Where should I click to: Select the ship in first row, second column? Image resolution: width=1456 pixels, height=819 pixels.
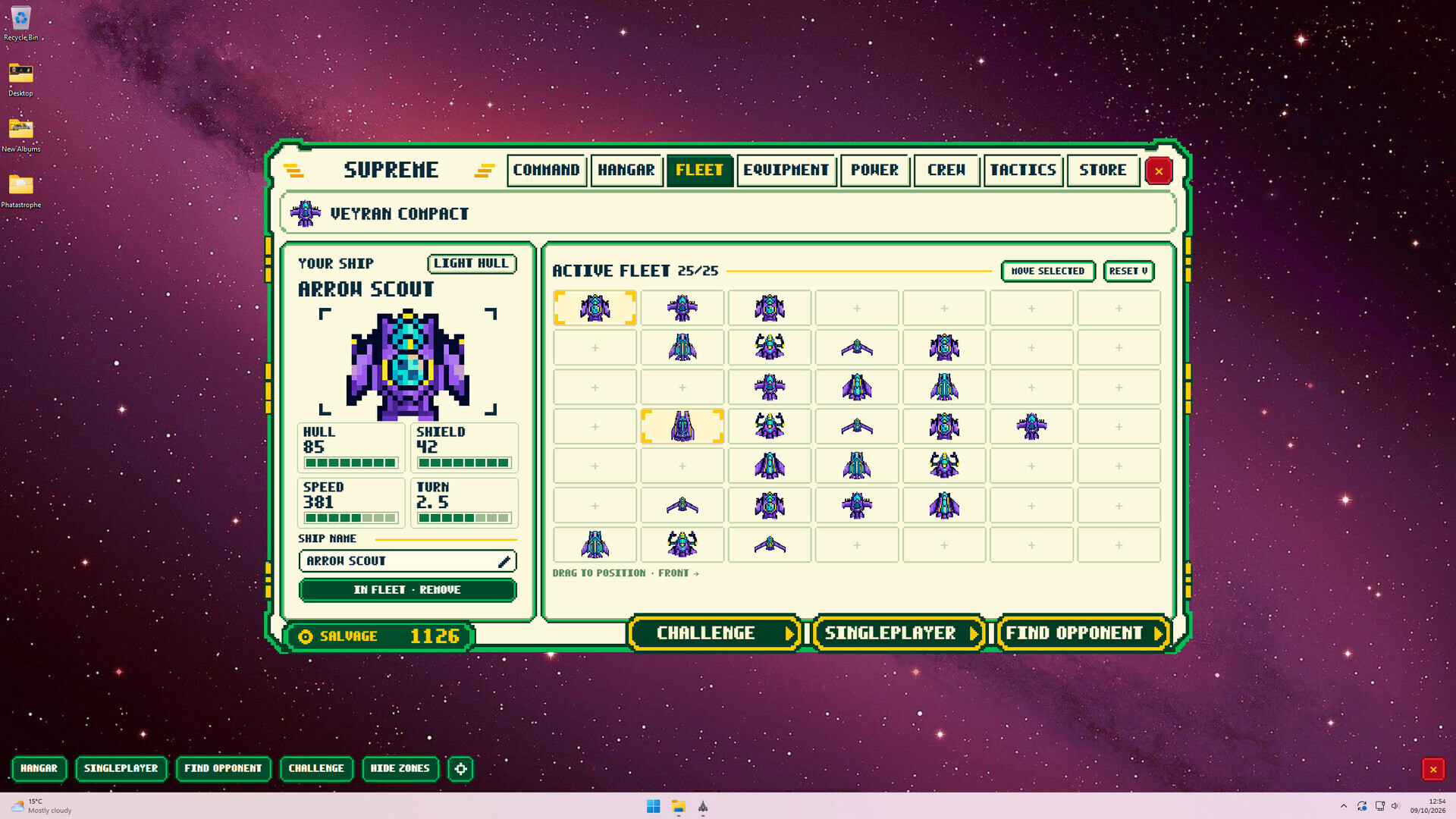[682, 308]
